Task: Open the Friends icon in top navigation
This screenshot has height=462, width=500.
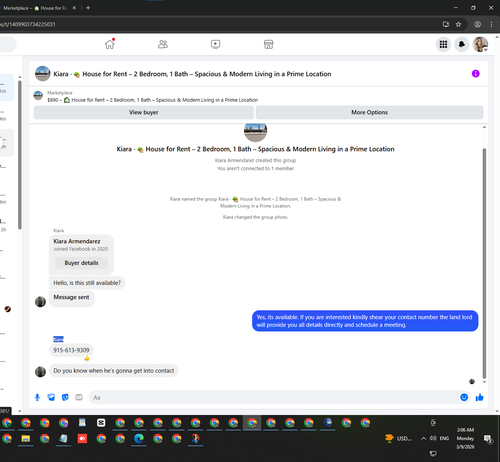Action: (x=163, y=44)
